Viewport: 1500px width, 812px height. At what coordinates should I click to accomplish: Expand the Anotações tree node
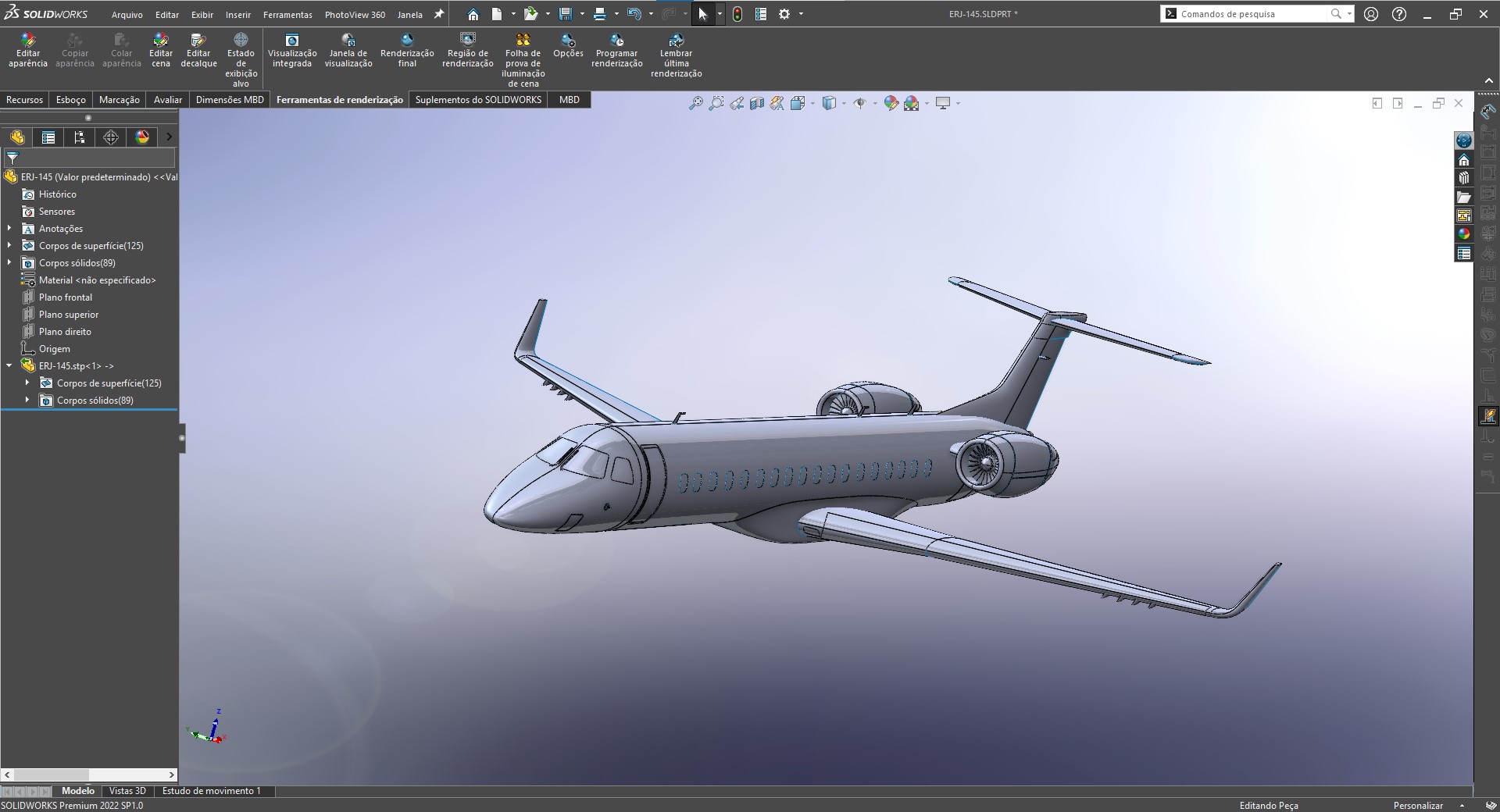pos(9,229)
